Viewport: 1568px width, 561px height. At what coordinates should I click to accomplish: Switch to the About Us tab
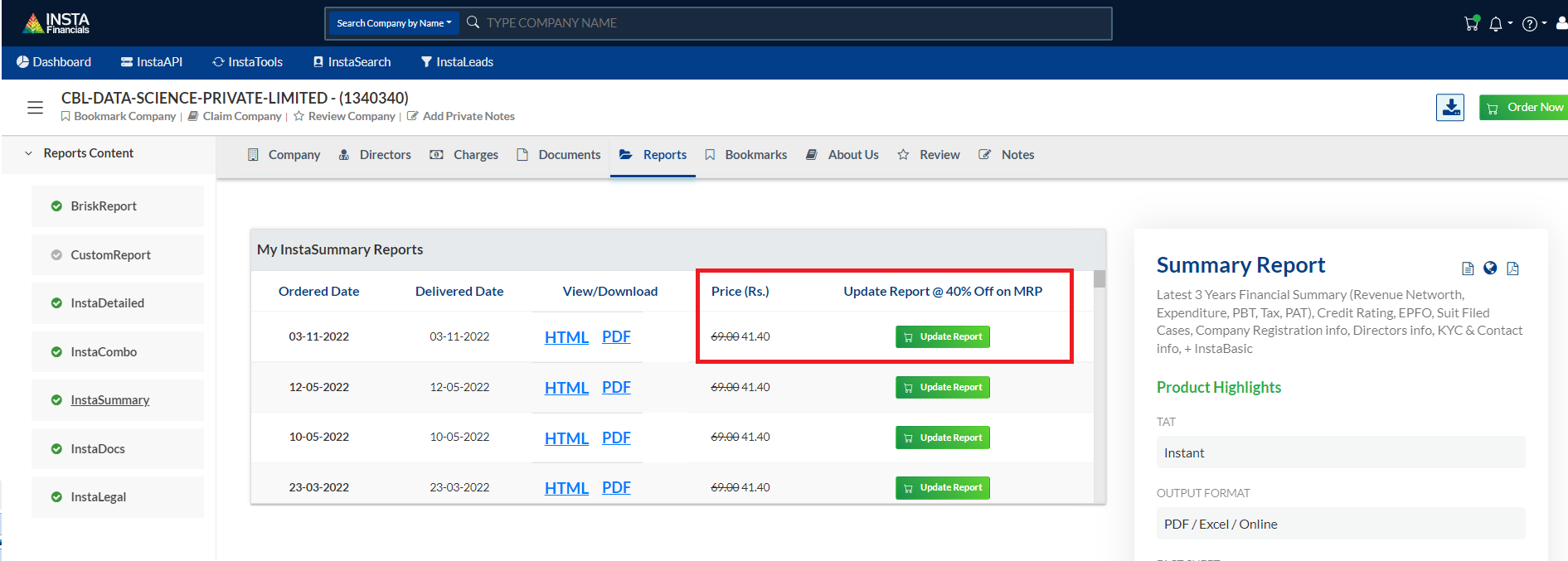[x=842, y=155]
